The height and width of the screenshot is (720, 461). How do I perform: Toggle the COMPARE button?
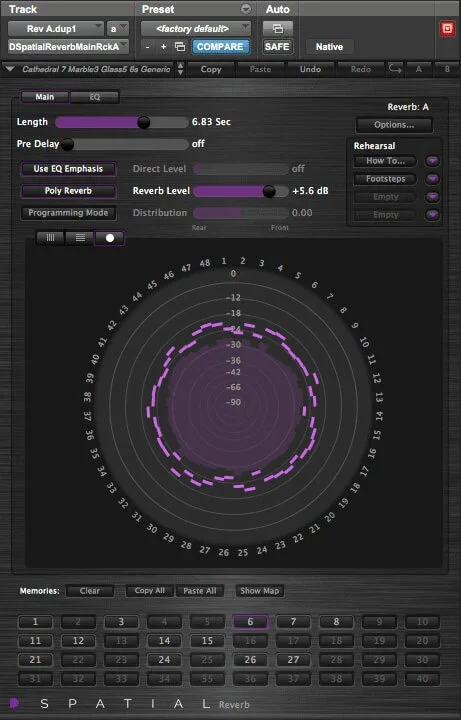coord(220,47)
